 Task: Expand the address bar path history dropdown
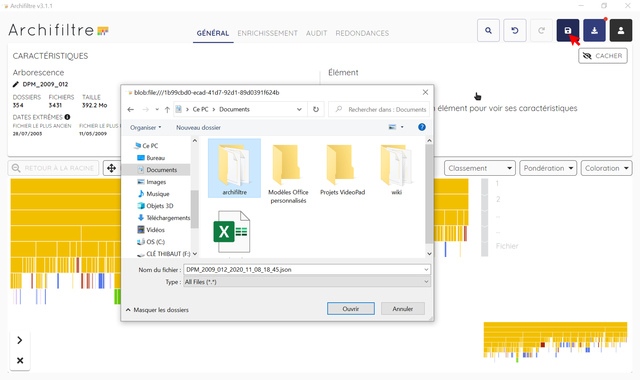tap(299, 109)
